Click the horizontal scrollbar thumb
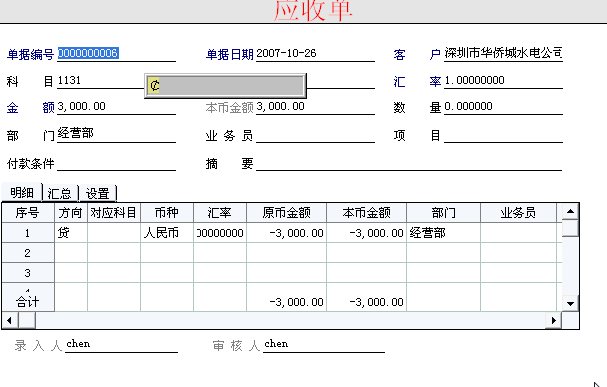The image size is (607, 387). coord(27,320)
